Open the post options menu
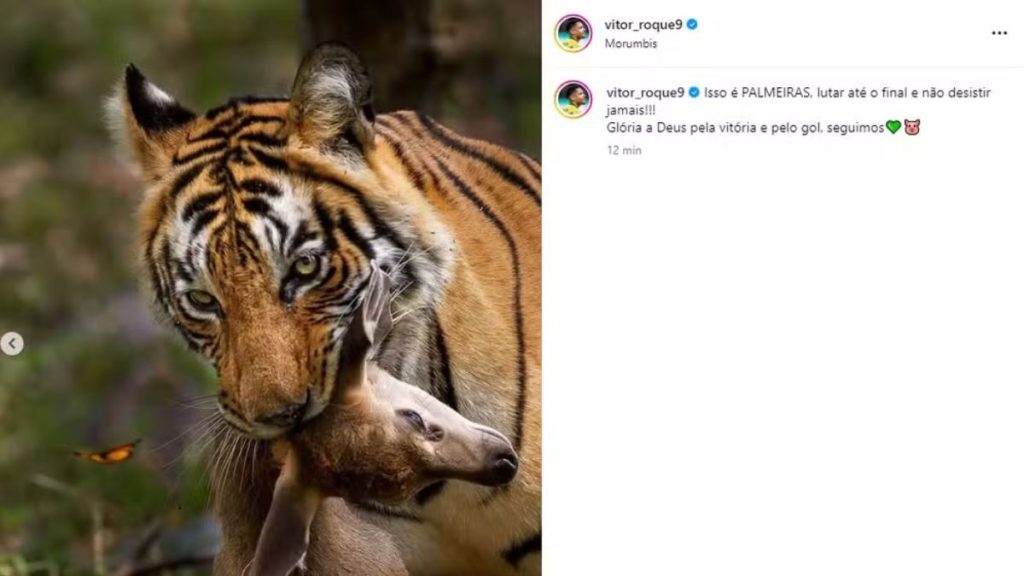 (x=998, y=32)
